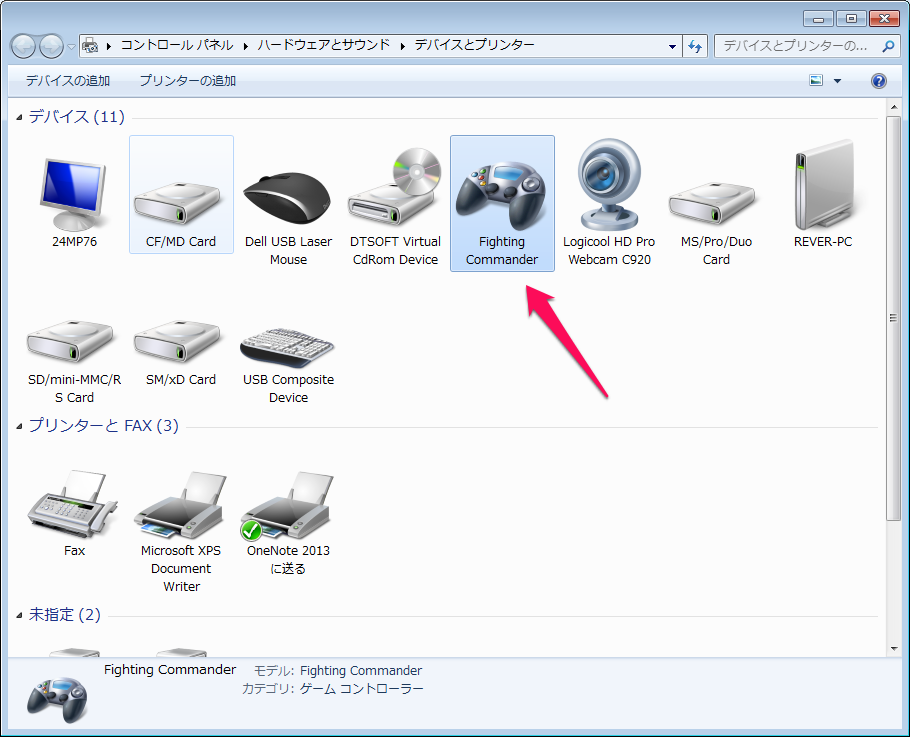Image resolution: width=910 pixels, height=737 pixels.
Task: Expand arrow after ハードウェアとサウンド breadcrumb
Action: click(402, 46)
